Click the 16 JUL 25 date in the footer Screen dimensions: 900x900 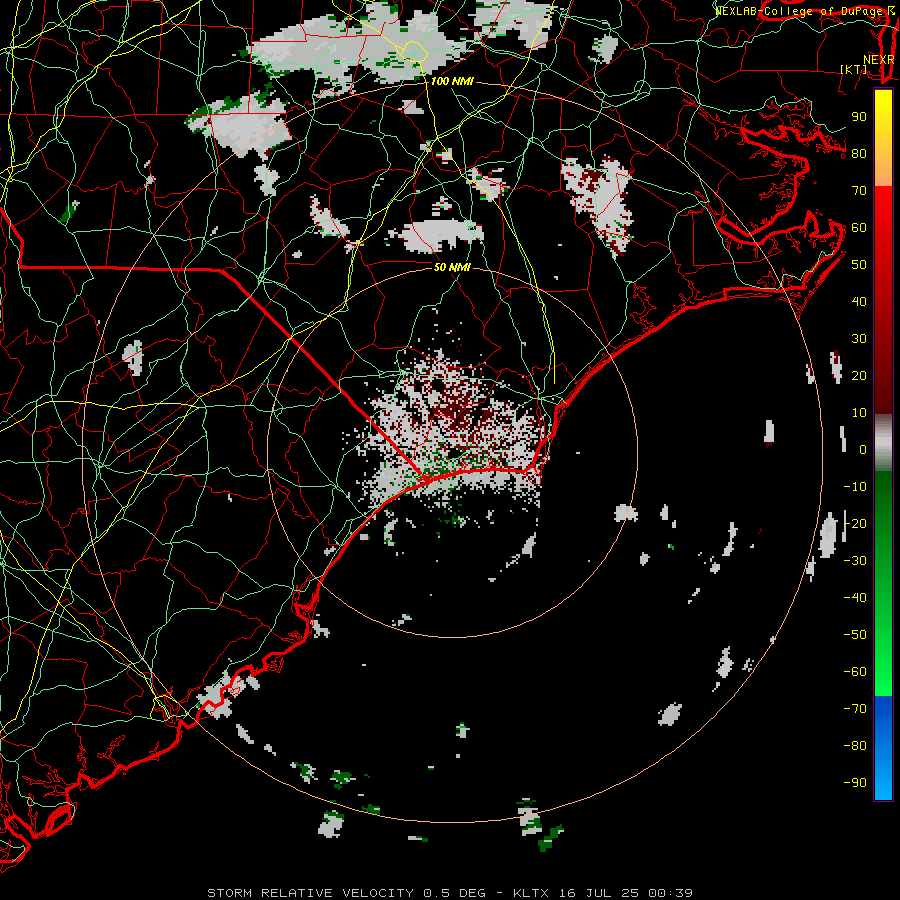[599, 893]
